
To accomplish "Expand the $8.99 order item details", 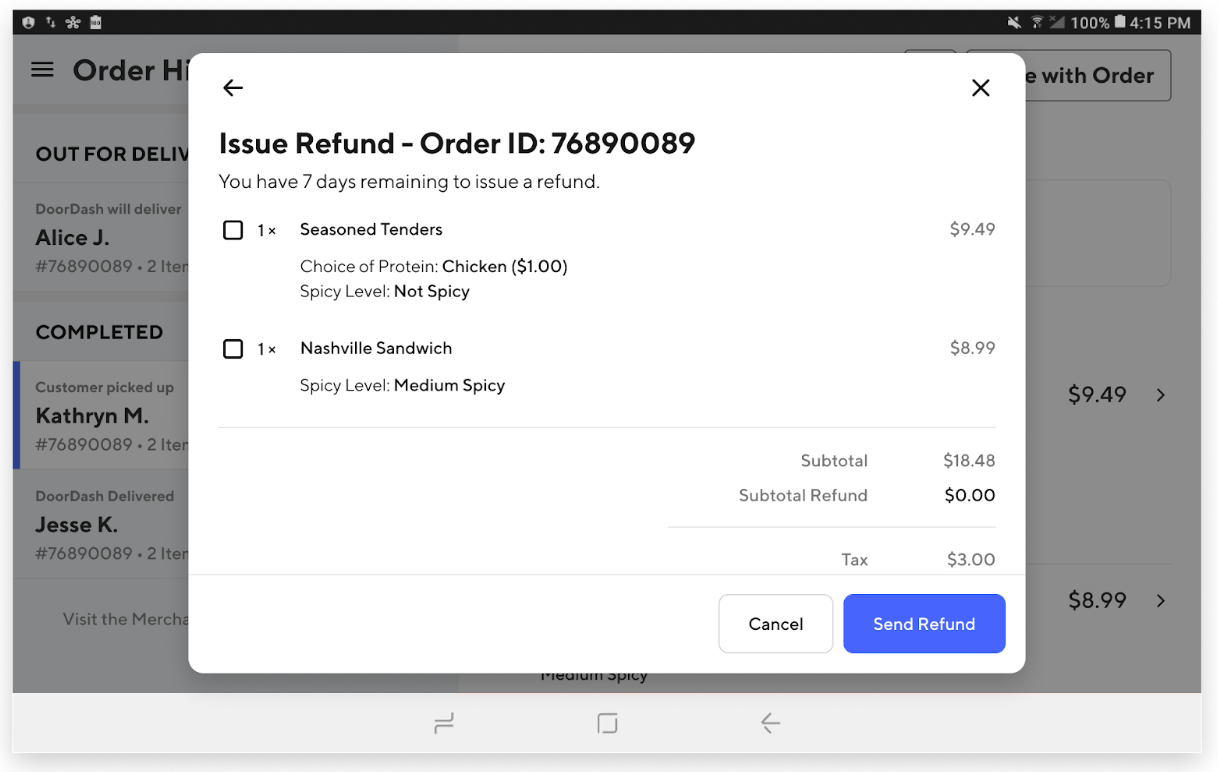I will (1159, 600).
